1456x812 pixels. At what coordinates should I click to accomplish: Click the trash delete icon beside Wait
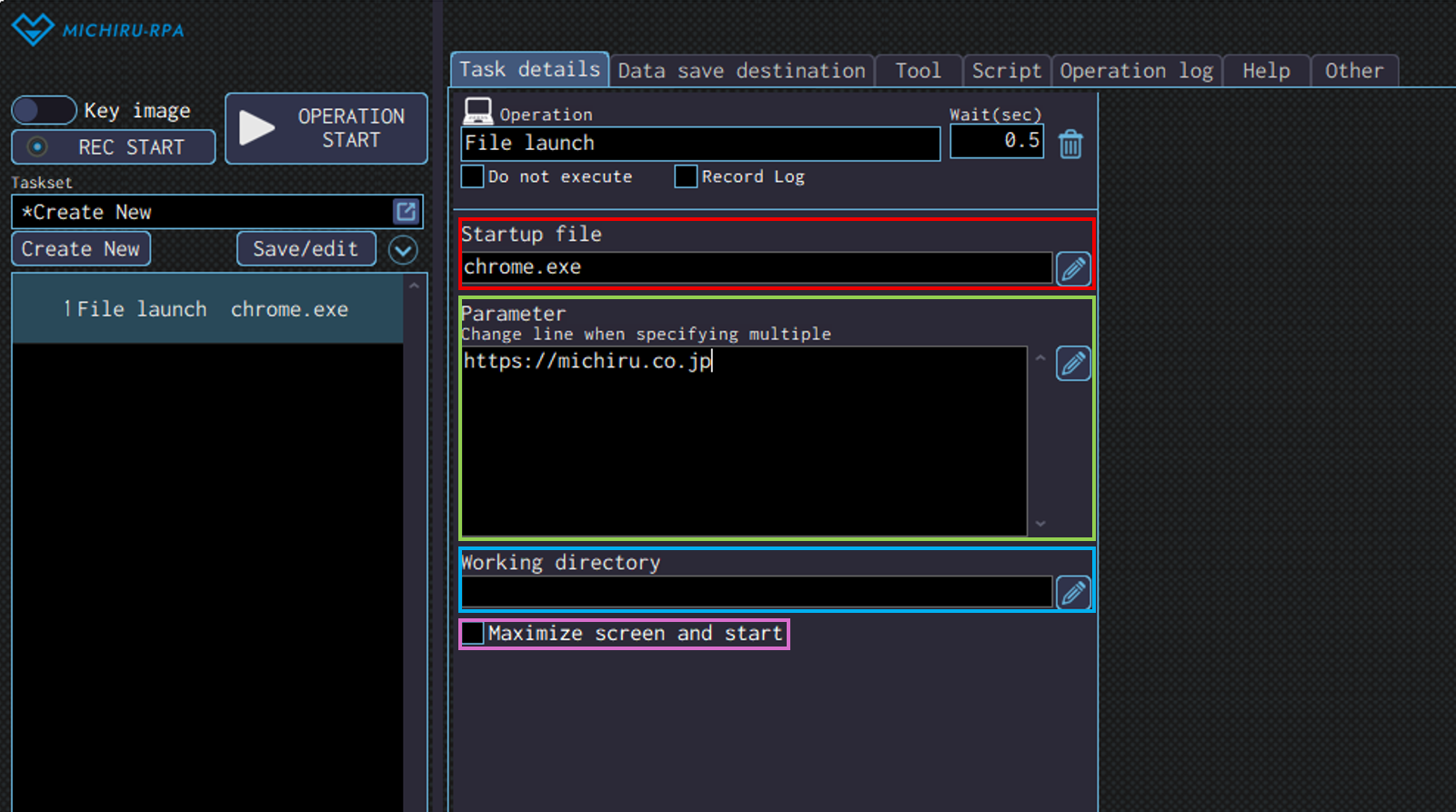coord(1070,144)
